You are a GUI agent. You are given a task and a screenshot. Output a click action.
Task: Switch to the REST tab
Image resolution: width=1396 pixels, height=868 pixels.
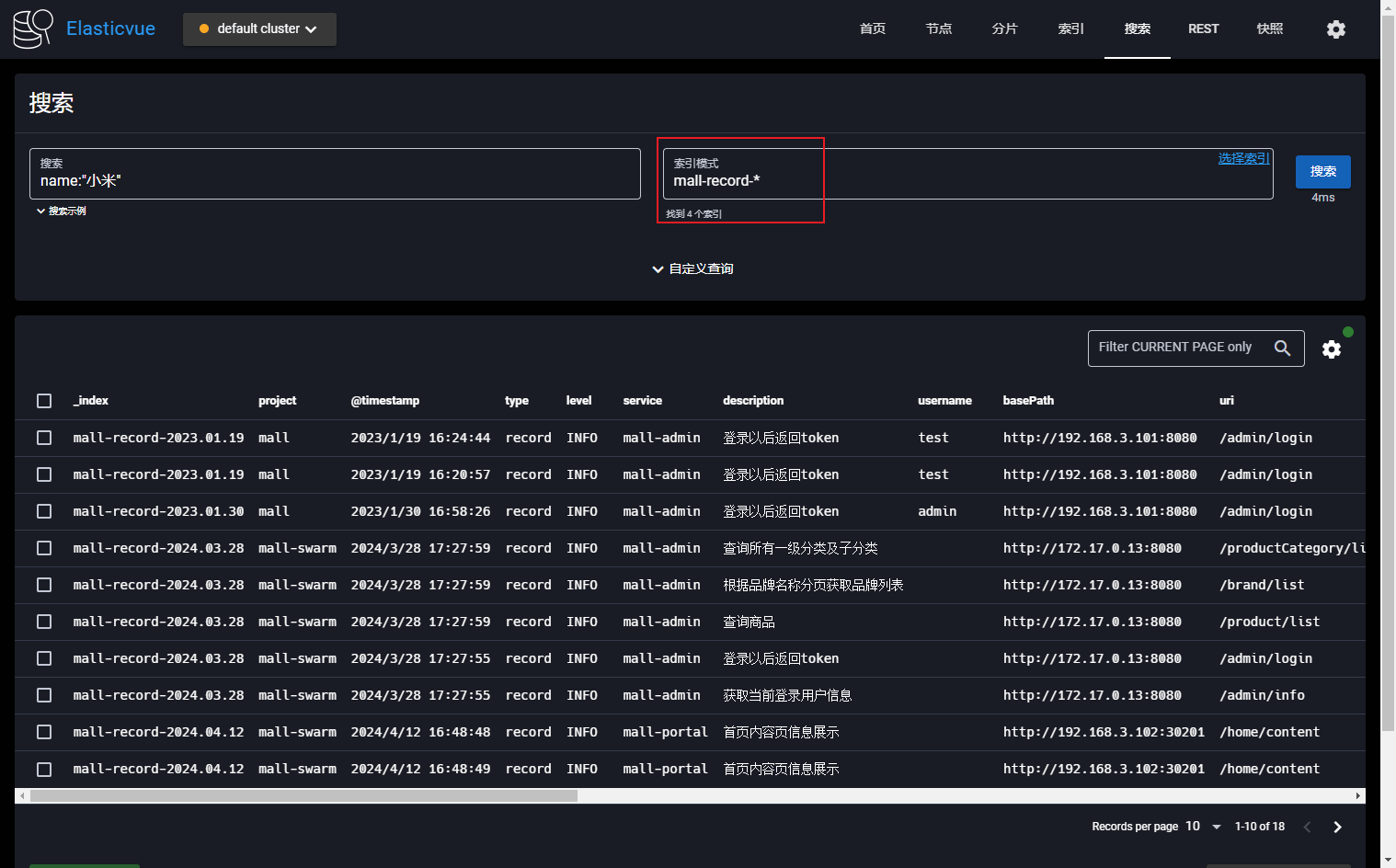1203,29
